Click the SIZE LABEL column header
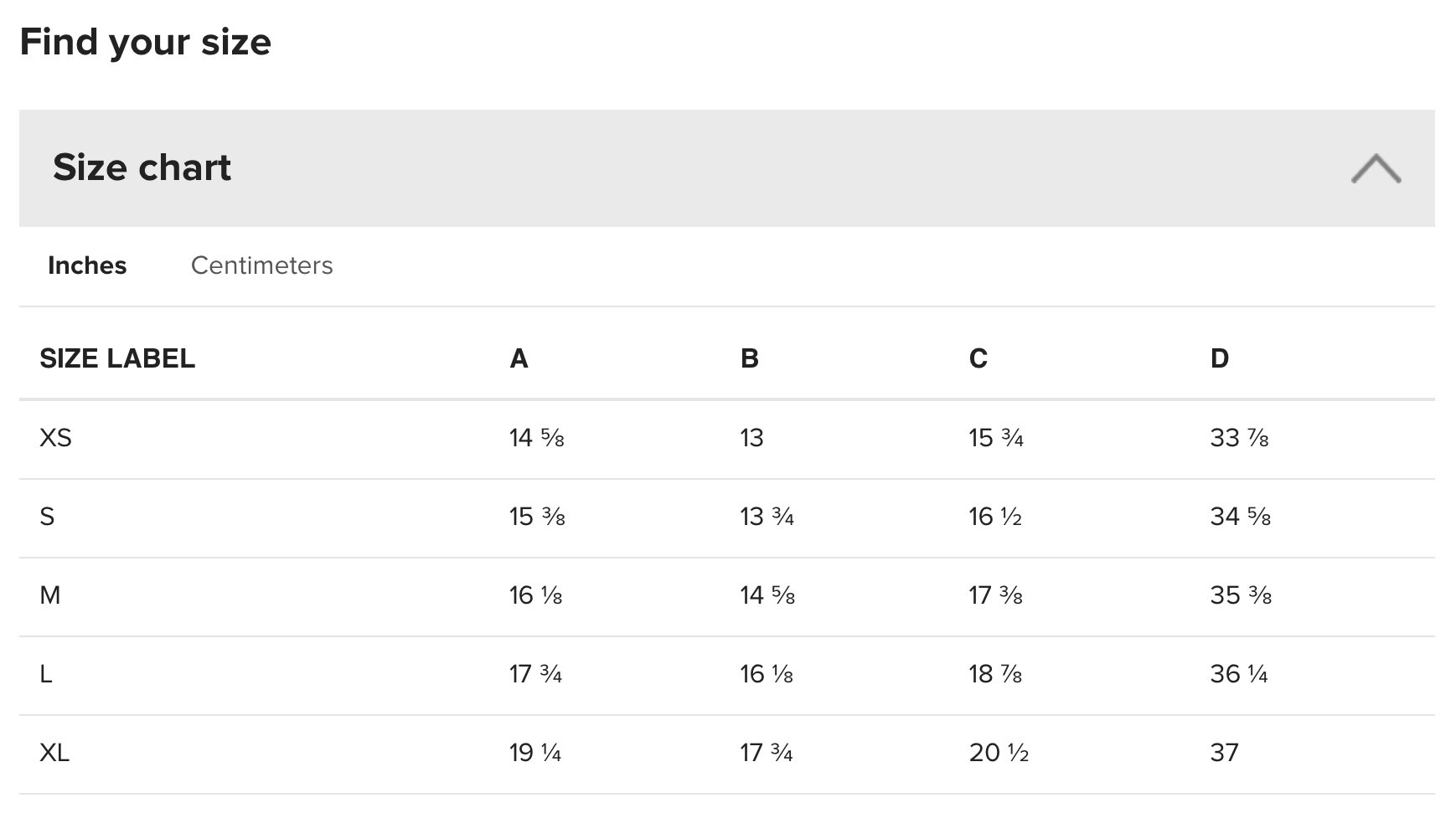Image resolution: width=1456 pixels, height=839 pixels. [117, 358]
